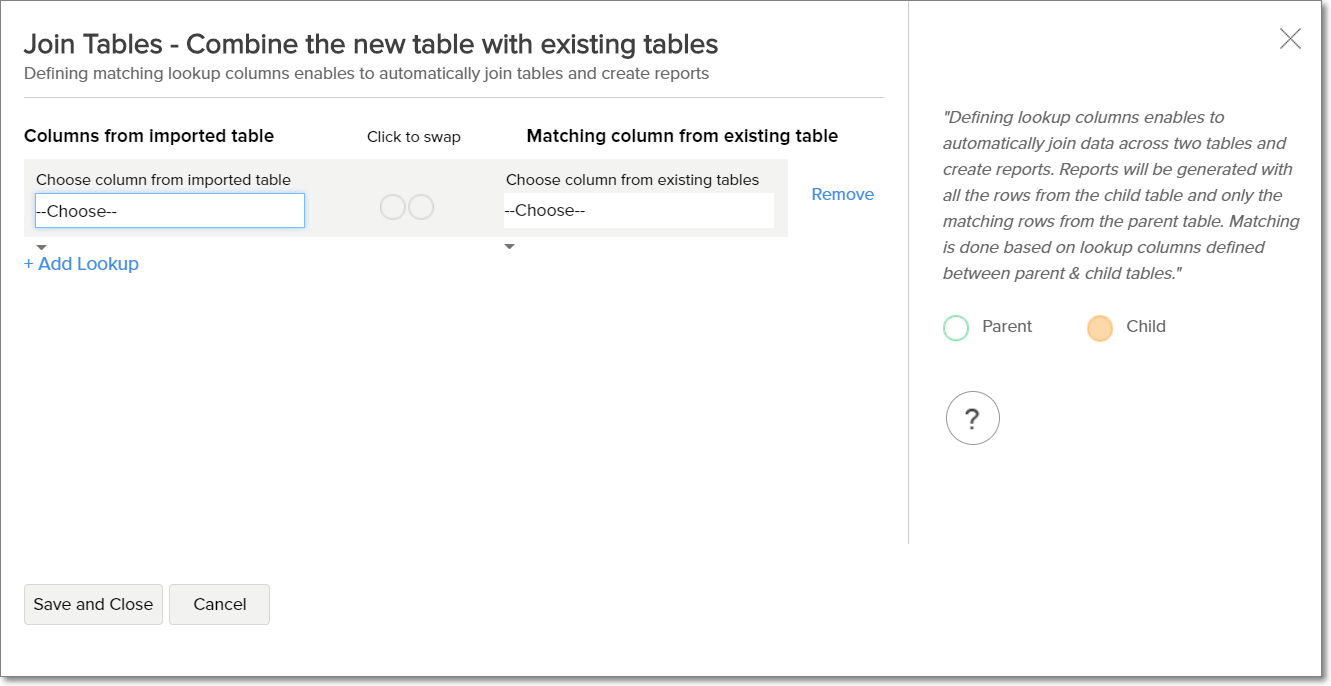This screenshot has height=686, width=1331.
Task: Open the existing tables column dropdown
Action: click(638, 211)
